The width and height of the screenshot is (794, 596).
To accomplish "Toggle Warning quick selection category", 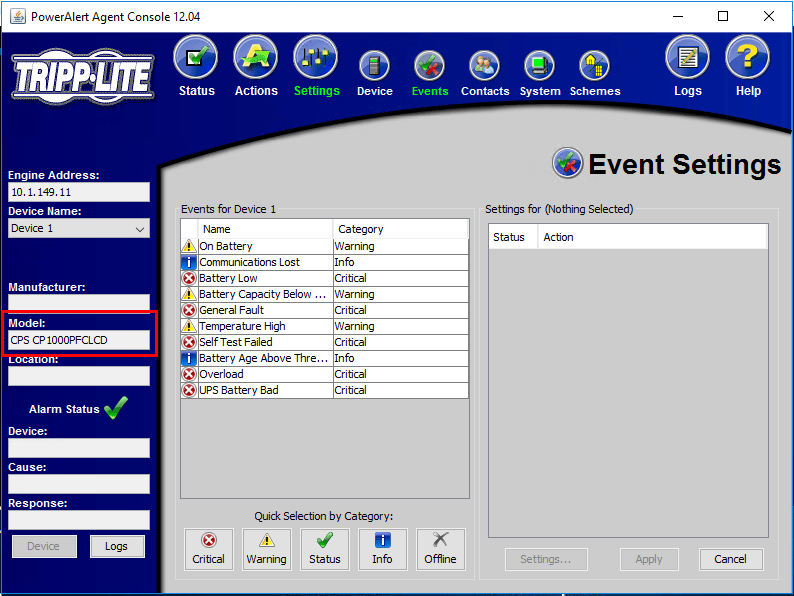I will click(266, 549).
